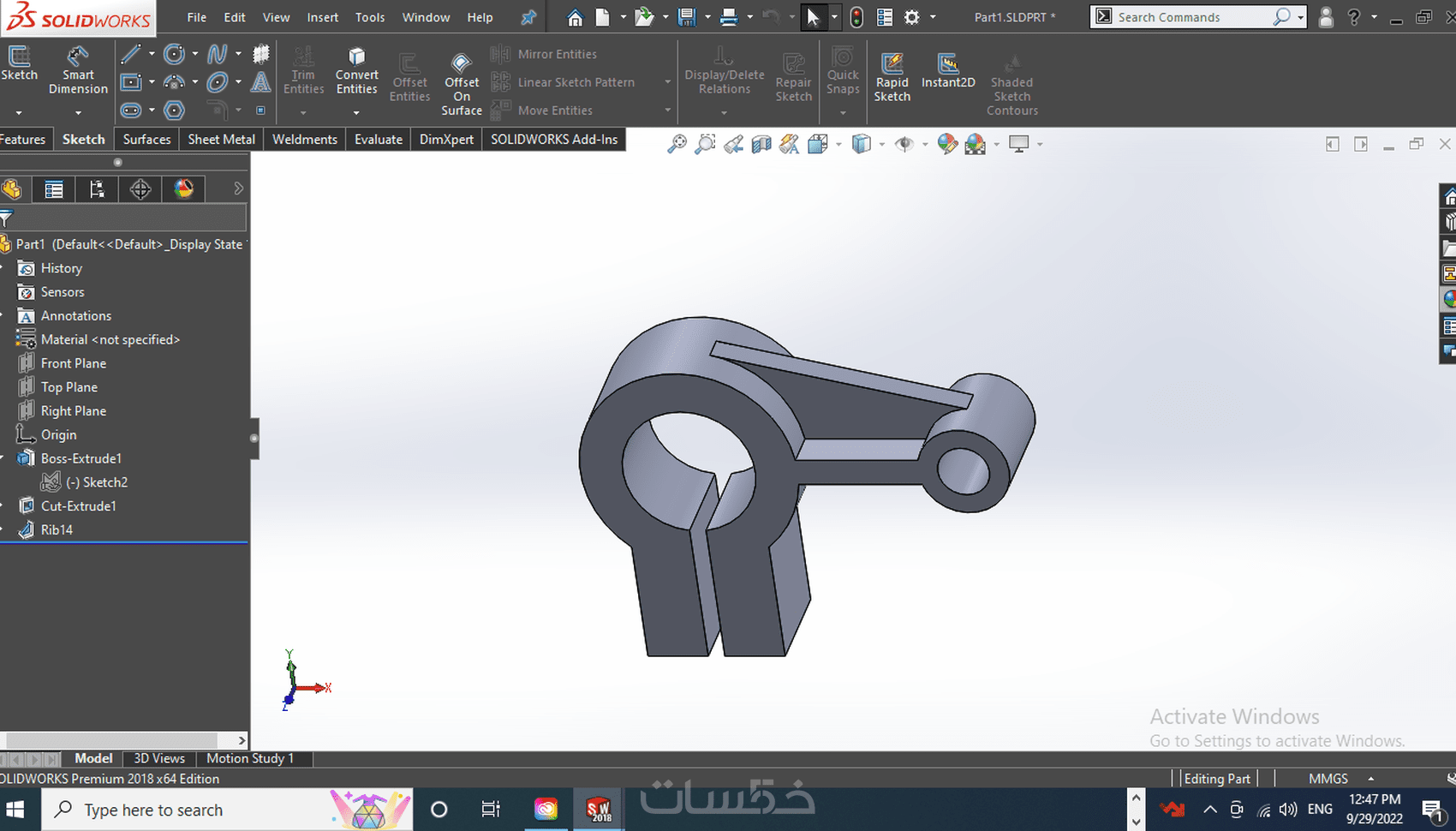Toggle Instant2D mode
The width and height of the screenshot is (1456, 831).
(947, 70)
